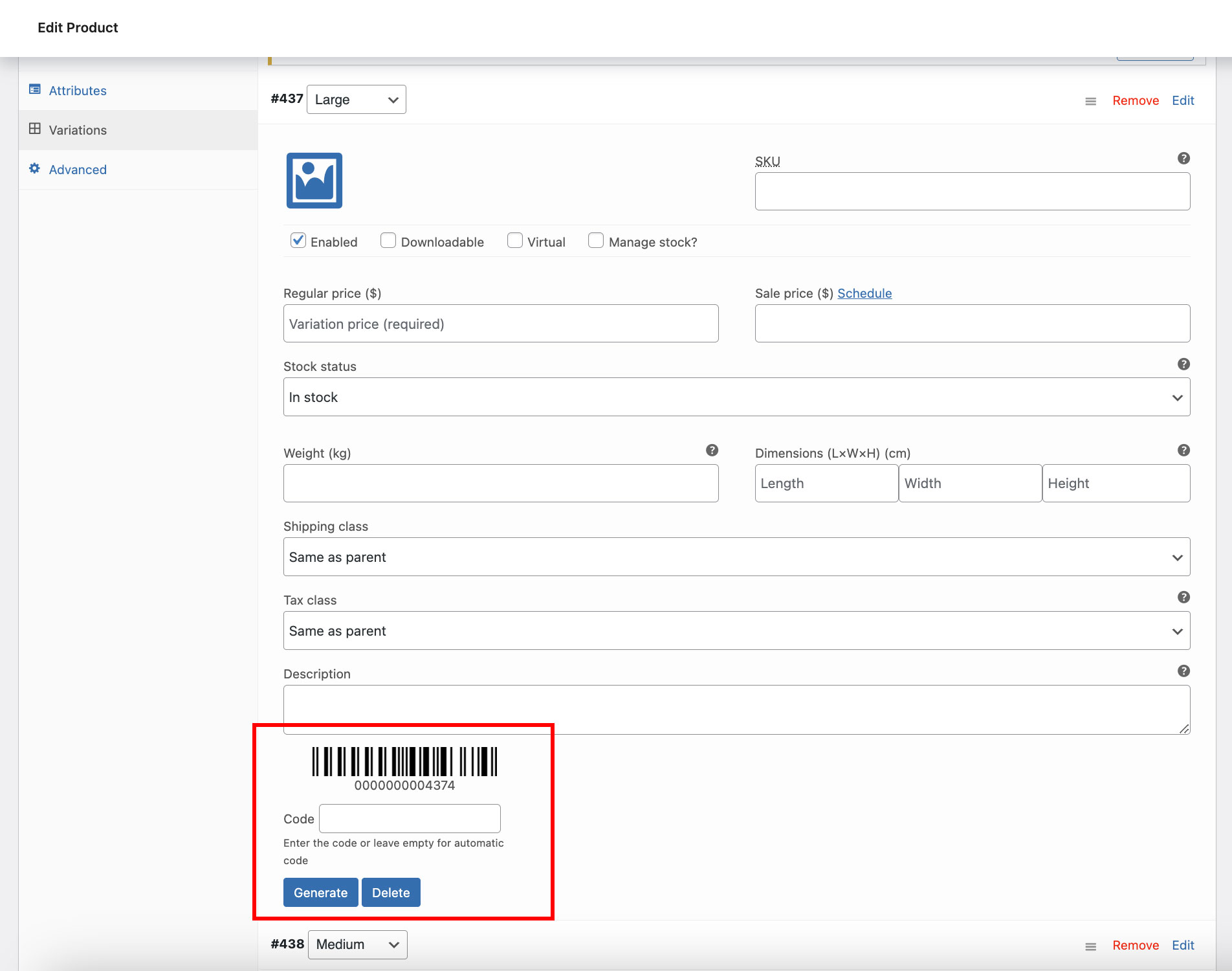The width and height of the screenshot is (1232, 971).
Task: Click Remove link for variation #438
Action: pos(1135,945)
